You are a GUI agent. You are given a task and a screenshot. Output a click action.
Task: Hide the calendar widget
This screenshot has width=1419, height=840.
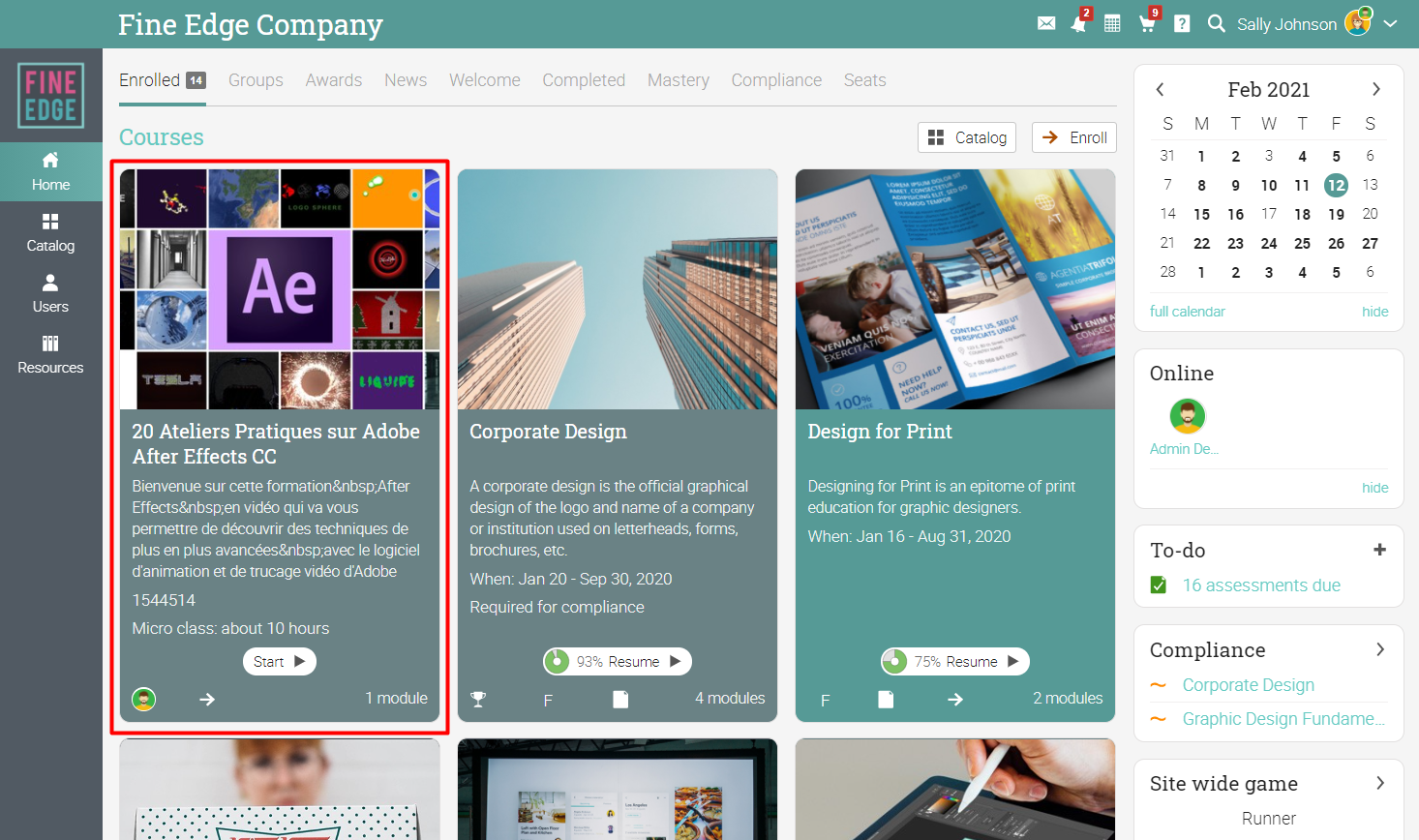(x=1374, y=312)
